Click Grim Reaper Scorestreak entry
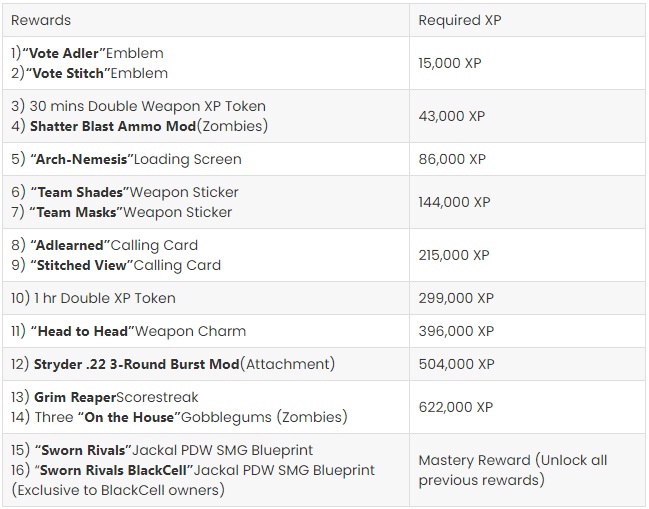Screen dimensions: 649x509 (105, 397)
